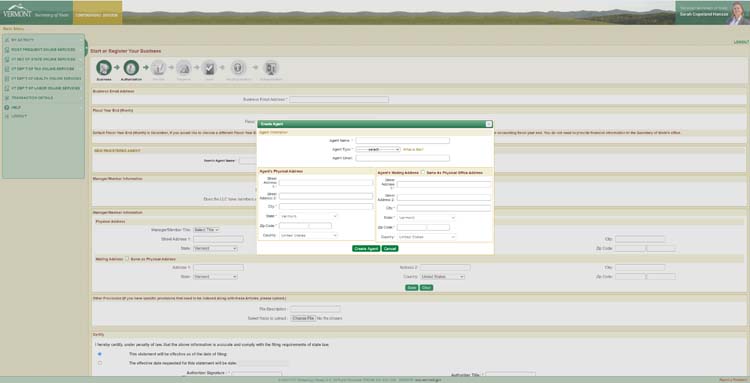This screenshot has height=383, width=750.
Task: Open manager mailing address State dropdown
Action: click(x=215, y=276)
